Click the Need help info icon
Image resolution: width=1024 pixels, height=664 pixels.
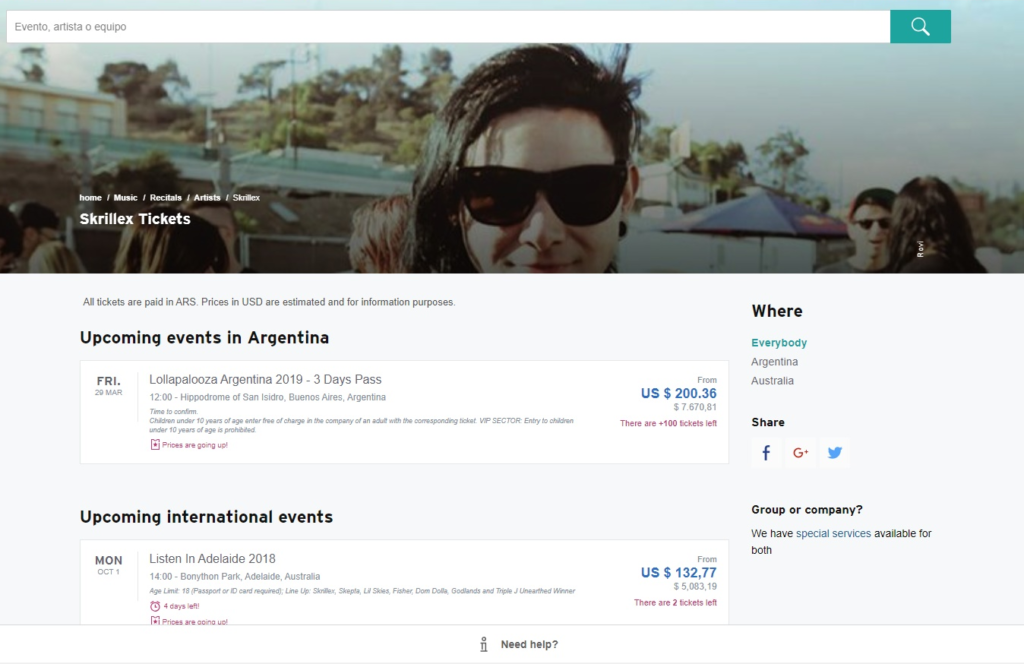pos(484,644)
